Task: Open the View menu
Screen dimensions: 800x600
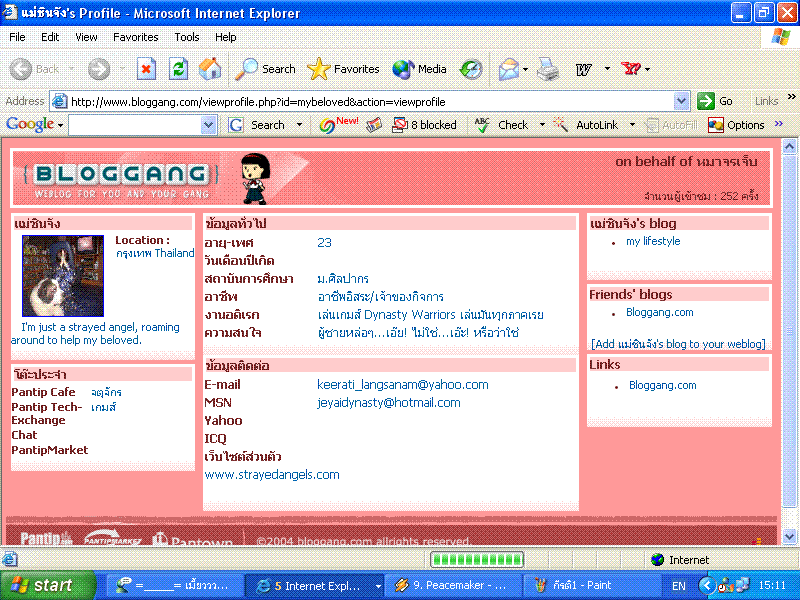Action: pyautogui.click(x=86, y=37)
